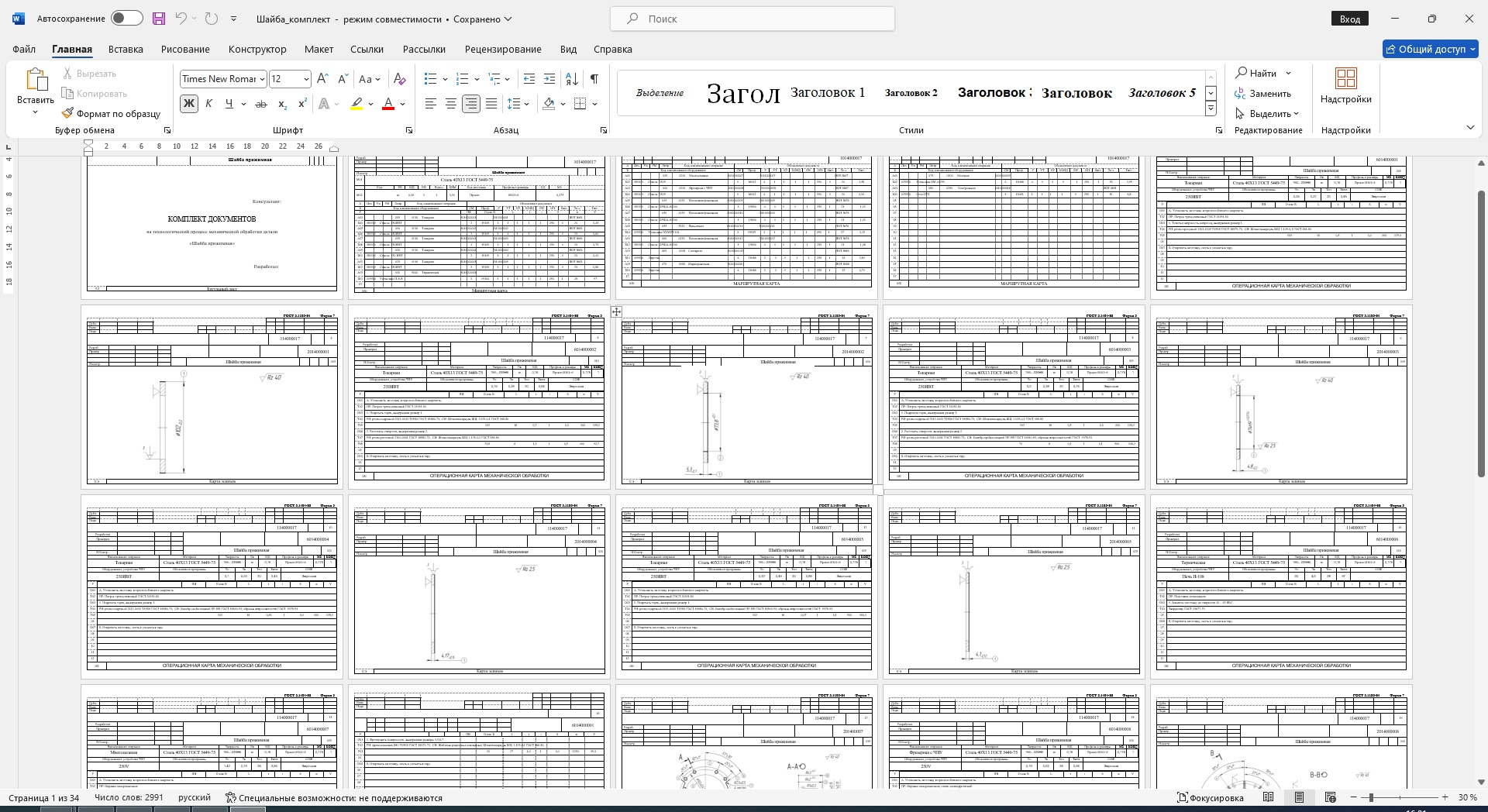Screen dimensions: 1488x812
Task: Click the Save floppy disk icon
Action: pyautogui.click(x=158, y=19)
